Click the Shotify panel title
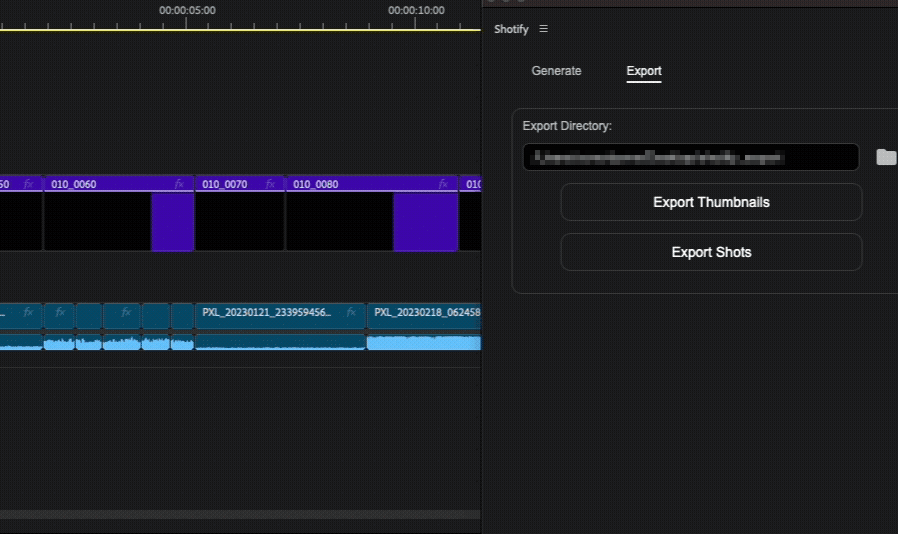 click(511, 29)
